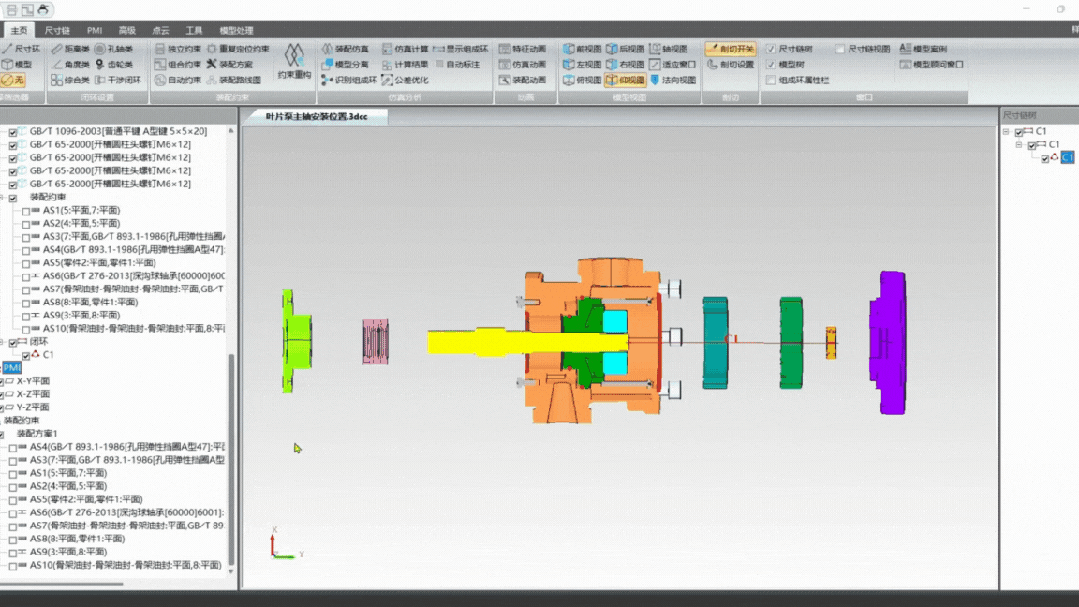Open the PMI ribbon tab
1079x607 pixels.
(x=94, y=30)
